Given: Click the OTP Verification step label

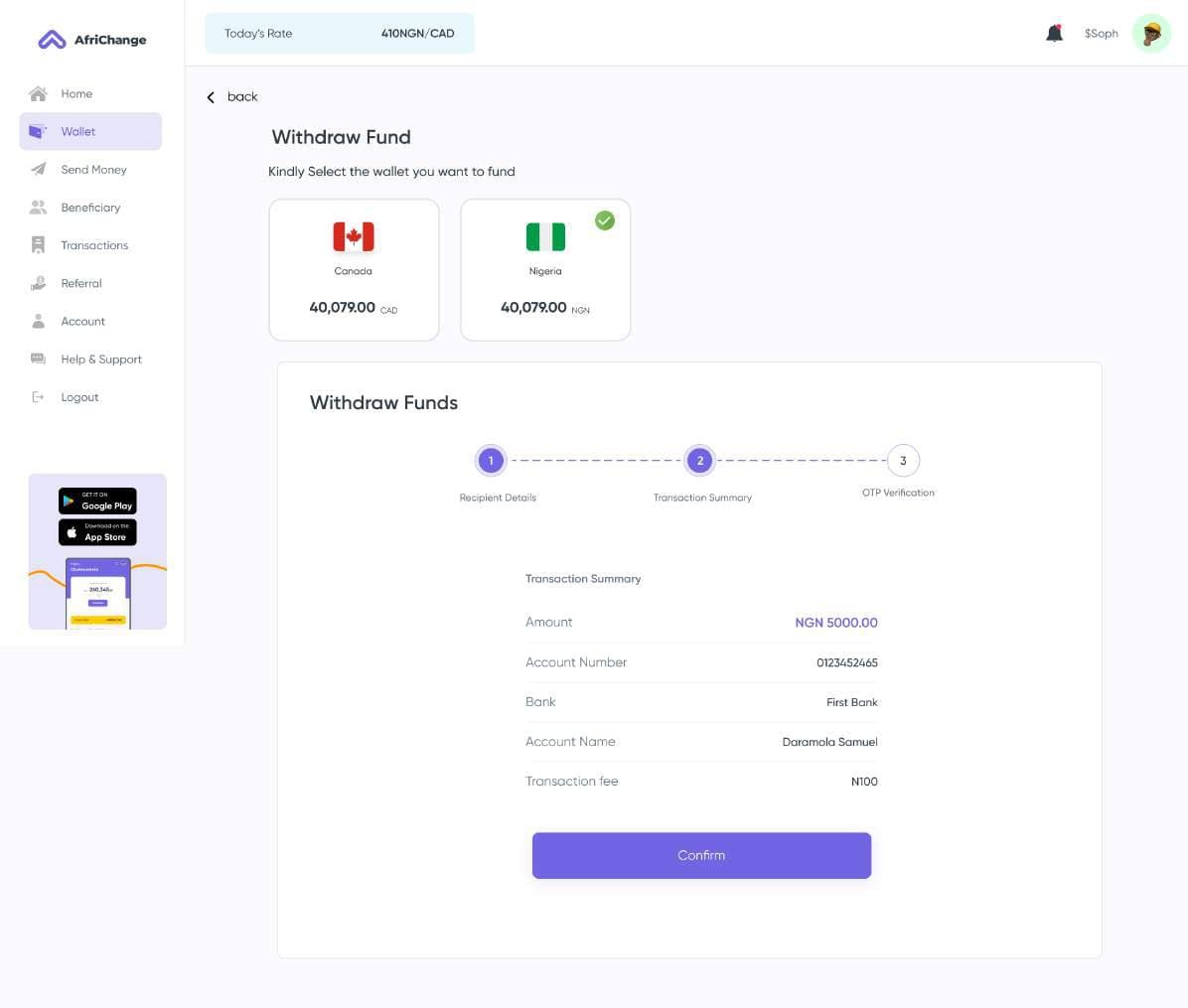Looking at the screenshot, I should [898, 493].
